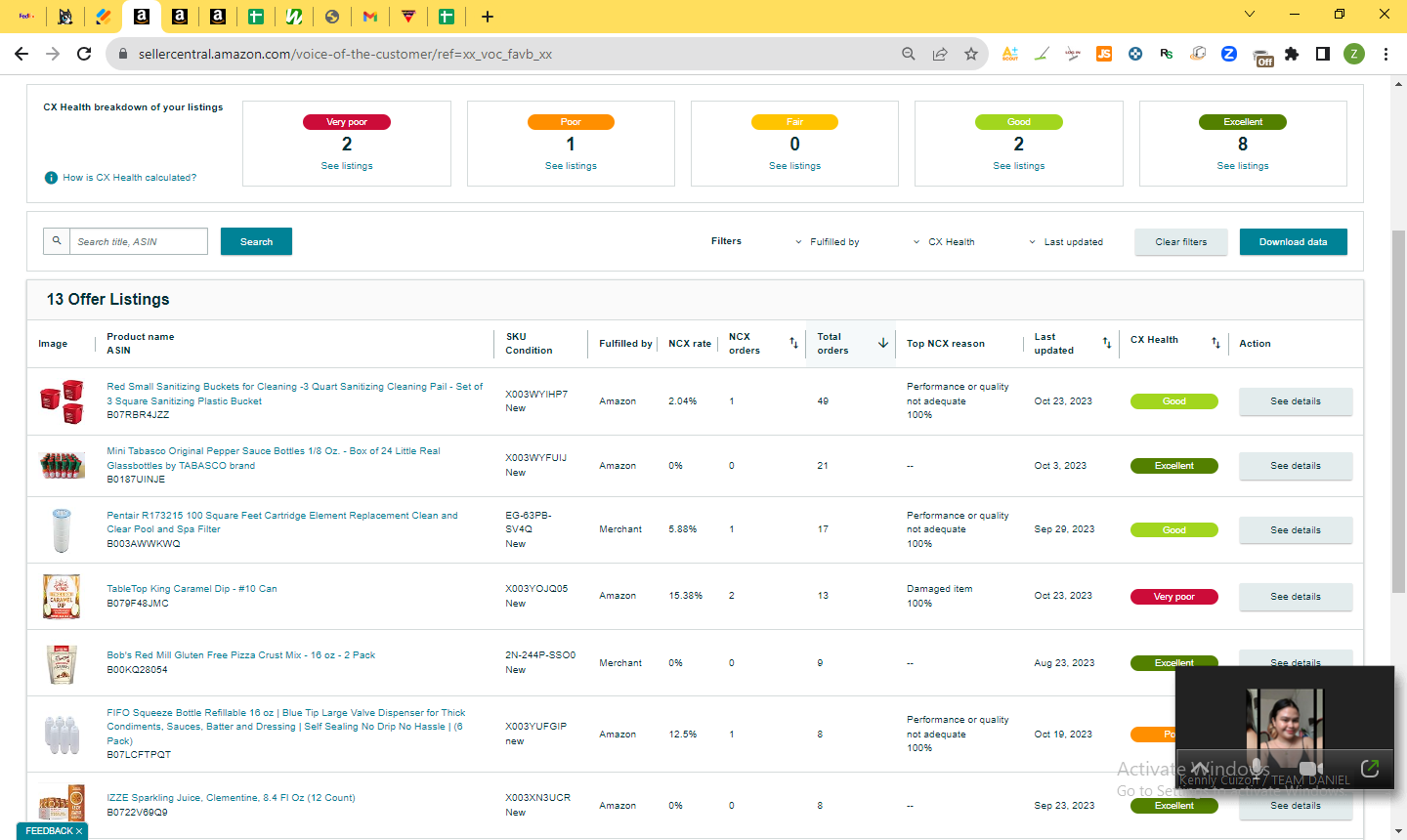Open the green Z profile avatar
Screen dimensions: 1407x840
1354,54
